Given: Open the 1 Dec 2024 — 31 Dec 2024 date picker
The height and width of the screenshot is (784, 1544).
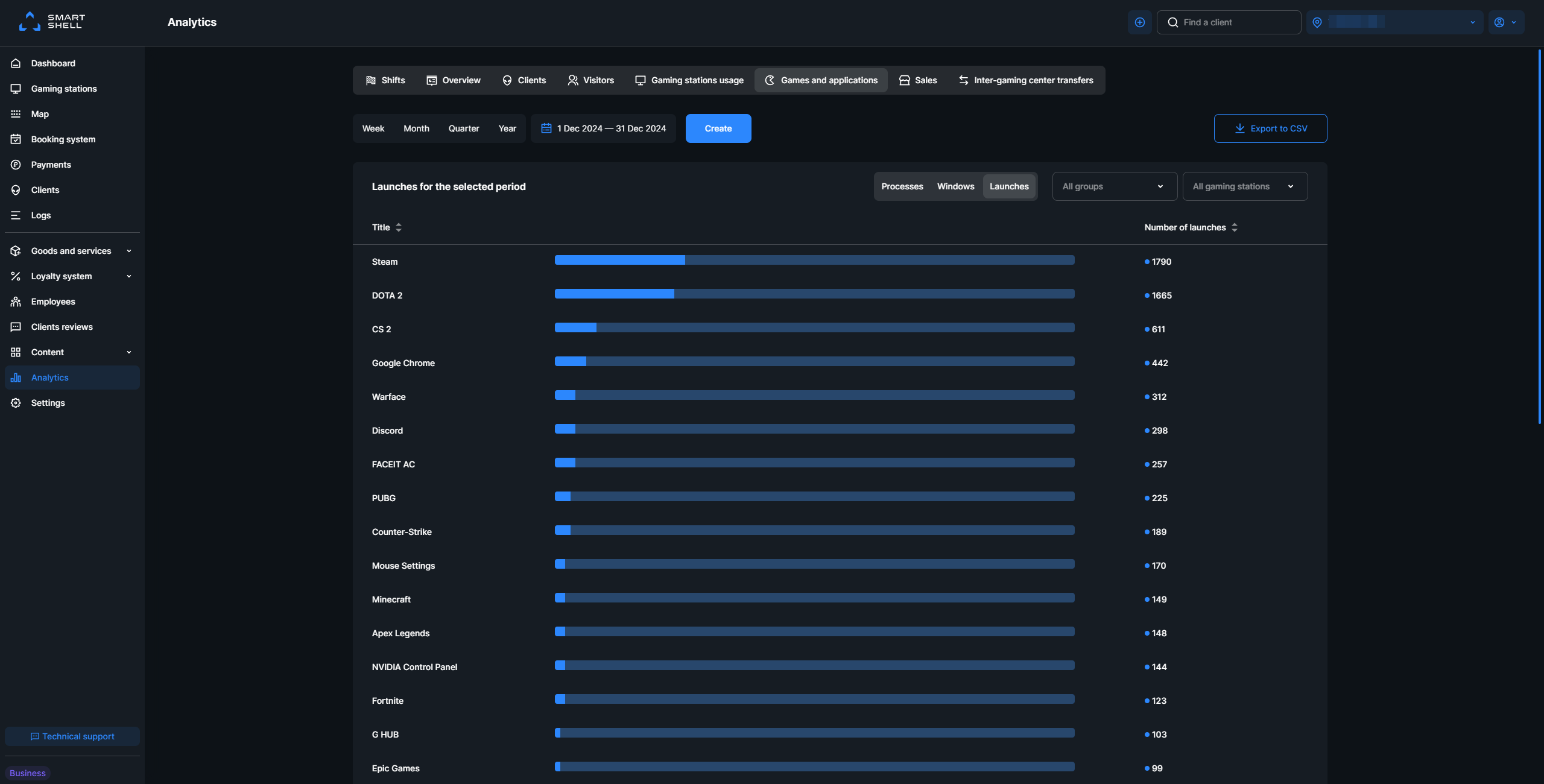Looking at the screenshot, I should pyautogui.click(x=603, y=128).
